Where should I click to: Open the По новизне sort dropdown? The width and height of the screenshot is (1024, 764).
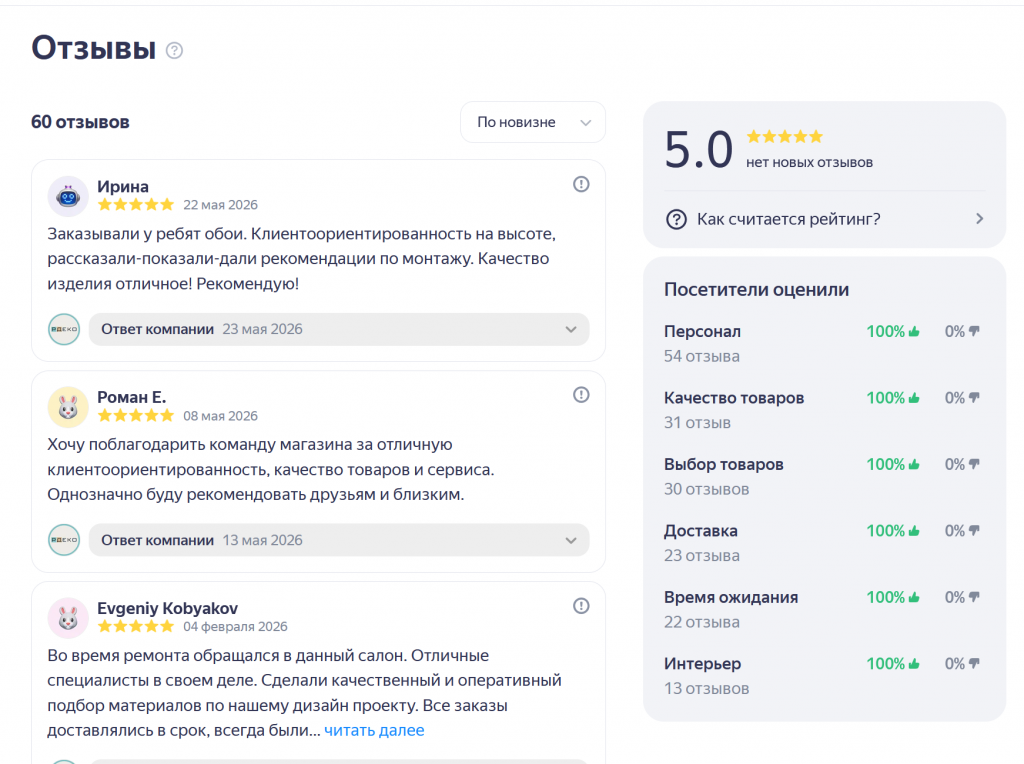[x=533, y=122]
